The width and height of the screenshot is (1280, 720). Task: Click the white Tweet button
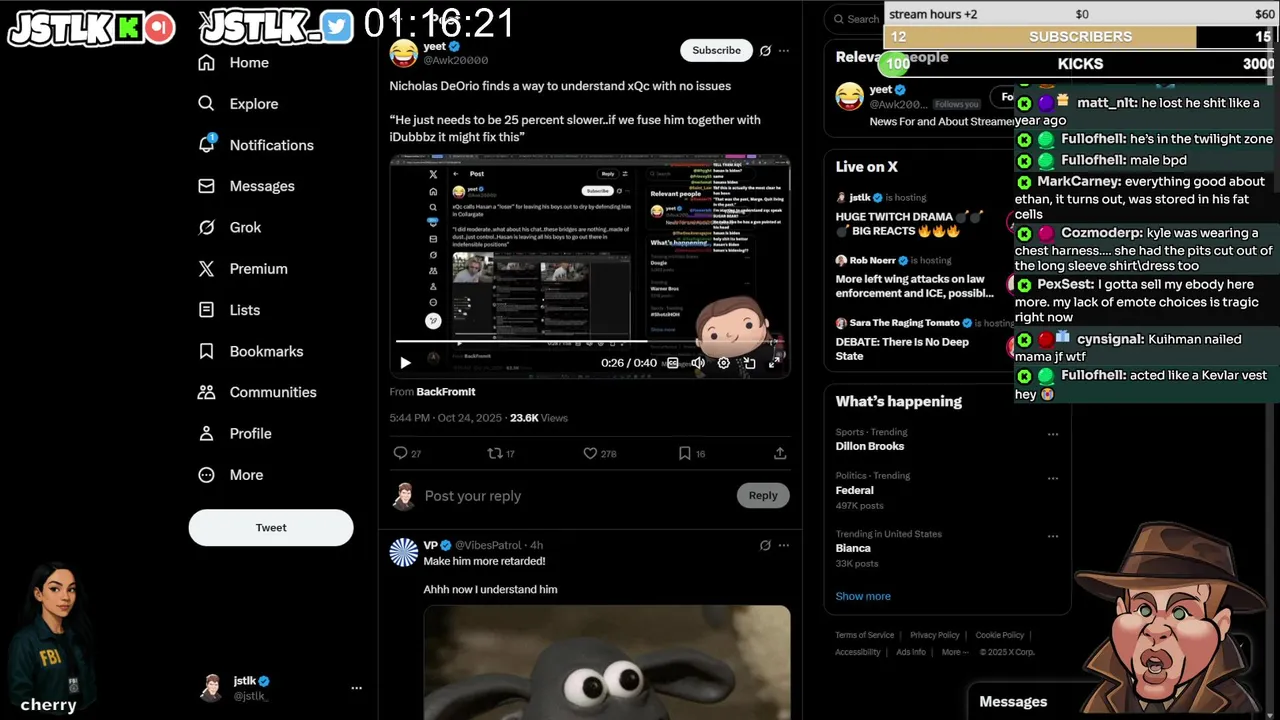(x=271, y=528)
